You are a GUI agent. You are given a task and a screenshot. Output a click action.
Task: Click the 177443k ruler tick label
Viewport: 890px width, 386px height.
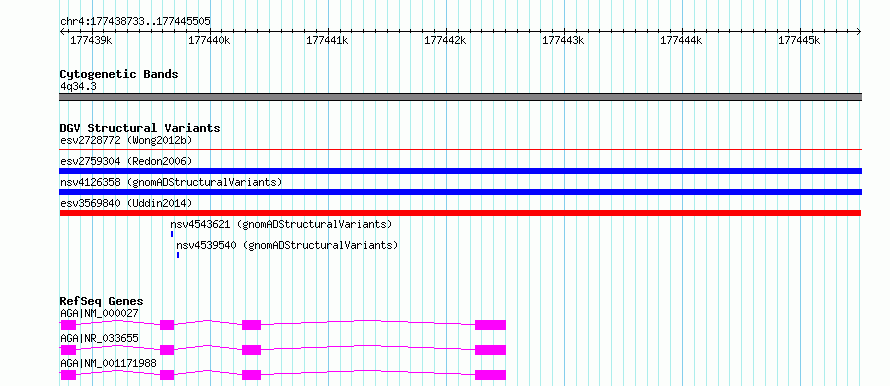[x=562, y=40]
